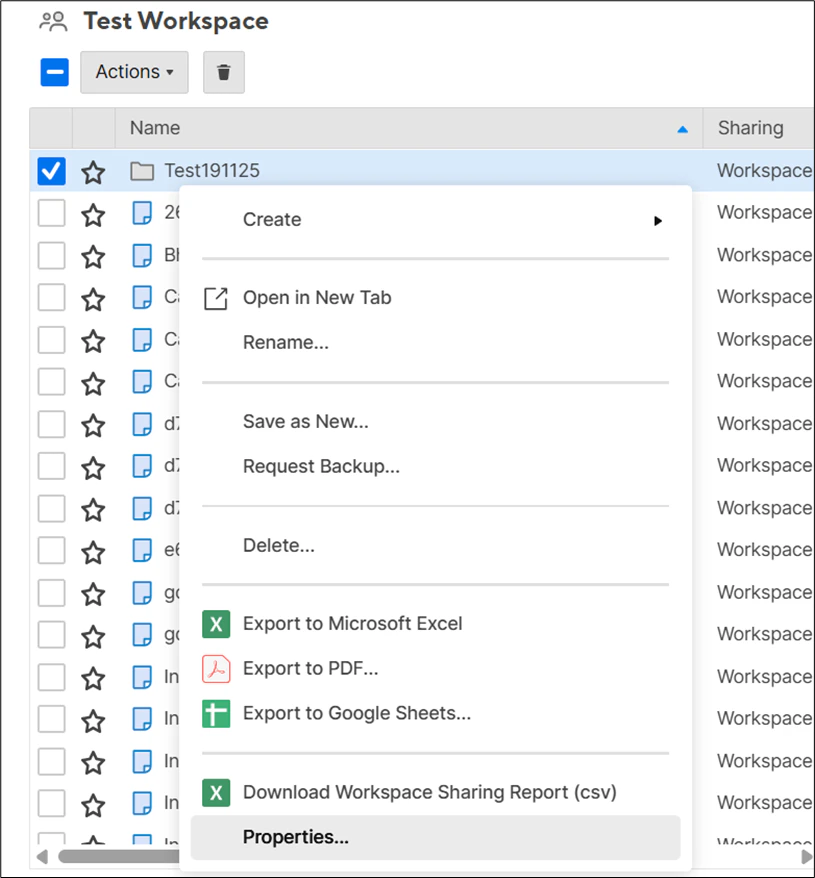
Task: Select Download Workspace Sharing Report (csv)
Action: (436, 792)
